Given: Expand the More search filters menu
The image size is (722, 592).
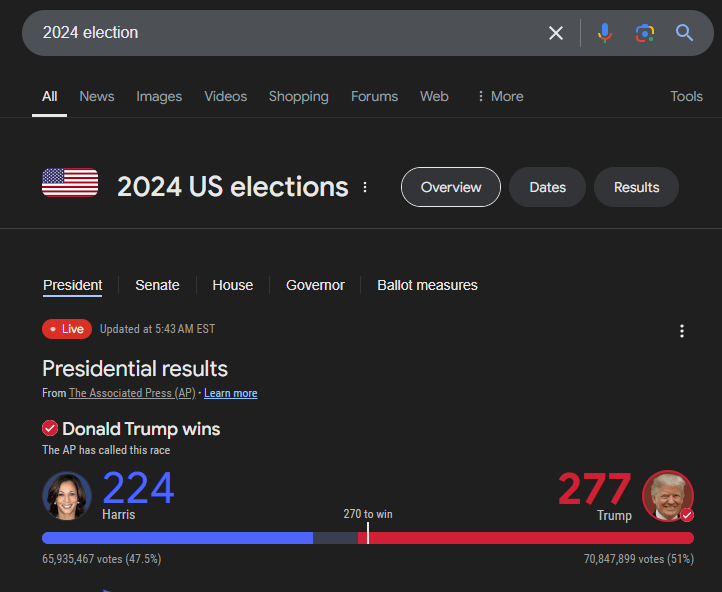Looking at the screenshot, I should [x=500, y=96].
